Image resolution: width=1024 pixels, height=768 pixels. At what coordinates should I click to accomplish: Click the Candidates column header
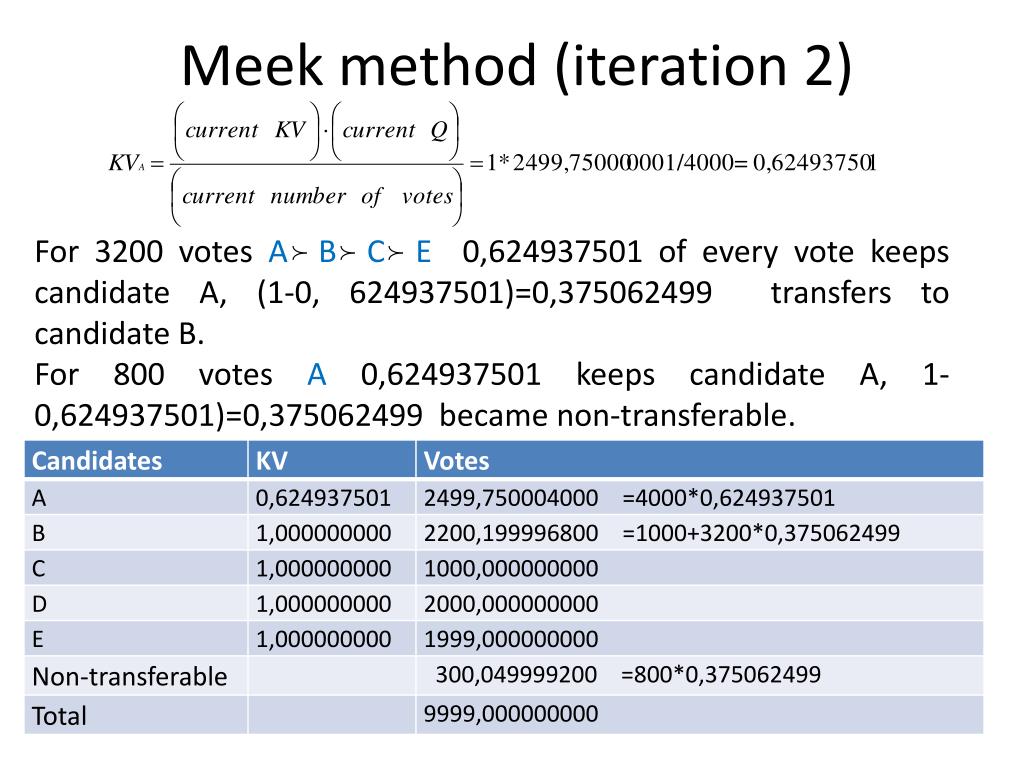(97, 461)
